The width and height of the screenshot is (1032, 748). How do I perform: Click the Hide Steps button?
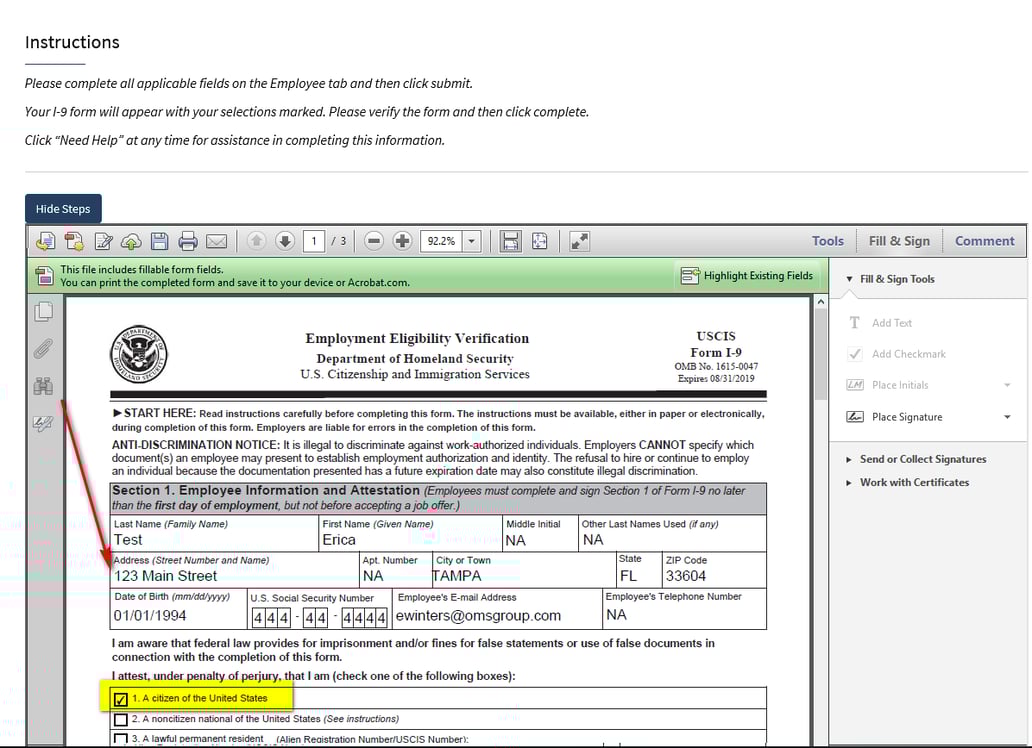coord(63,208)
